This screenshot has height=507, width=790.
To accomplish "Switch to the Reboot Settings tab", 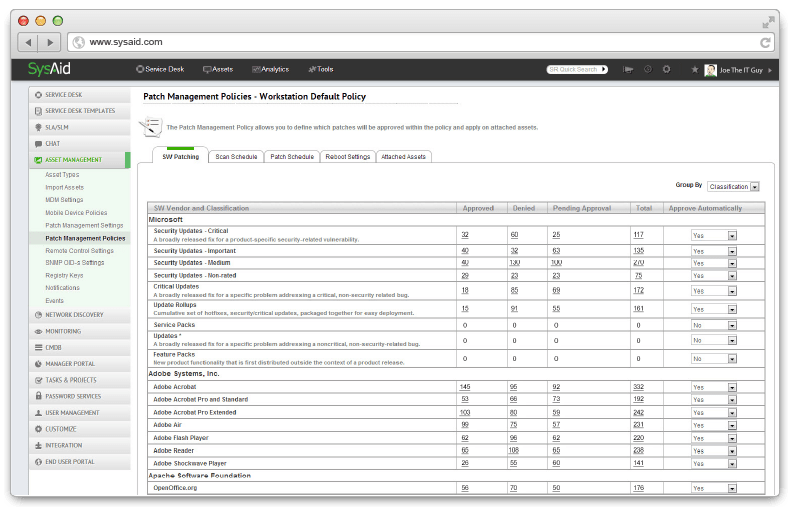I will pos(348,157).
